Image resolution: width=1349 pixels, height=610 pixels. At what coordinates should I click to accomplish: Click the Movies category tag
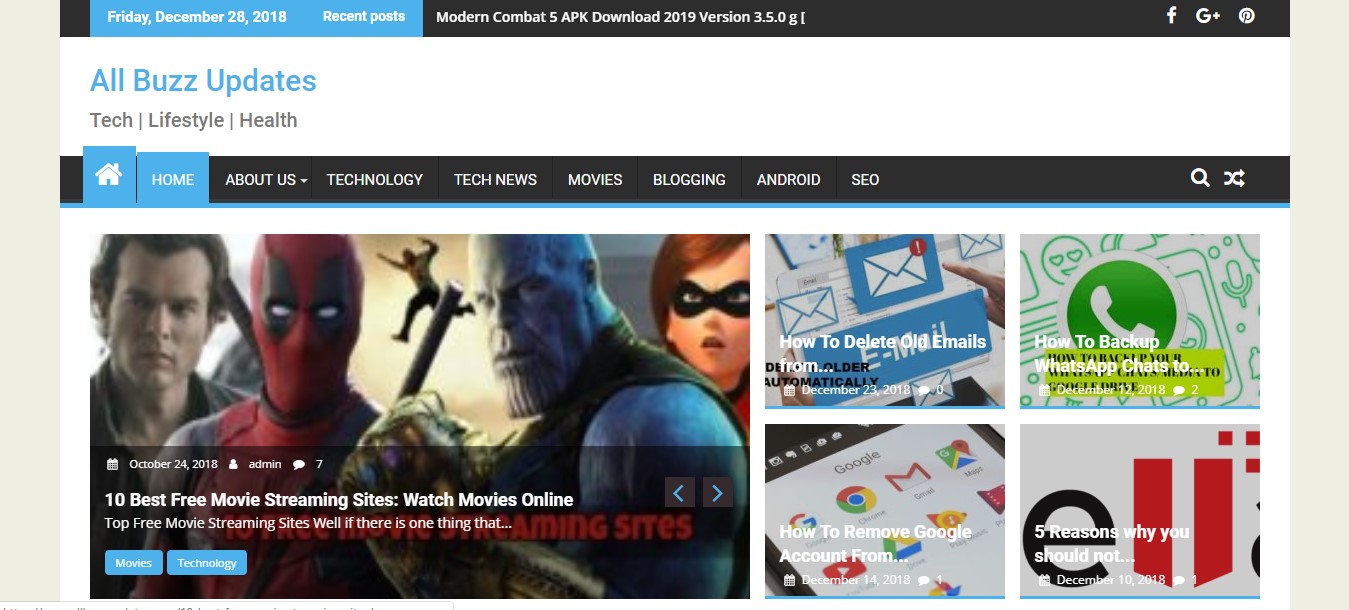(x=134, y=563)
